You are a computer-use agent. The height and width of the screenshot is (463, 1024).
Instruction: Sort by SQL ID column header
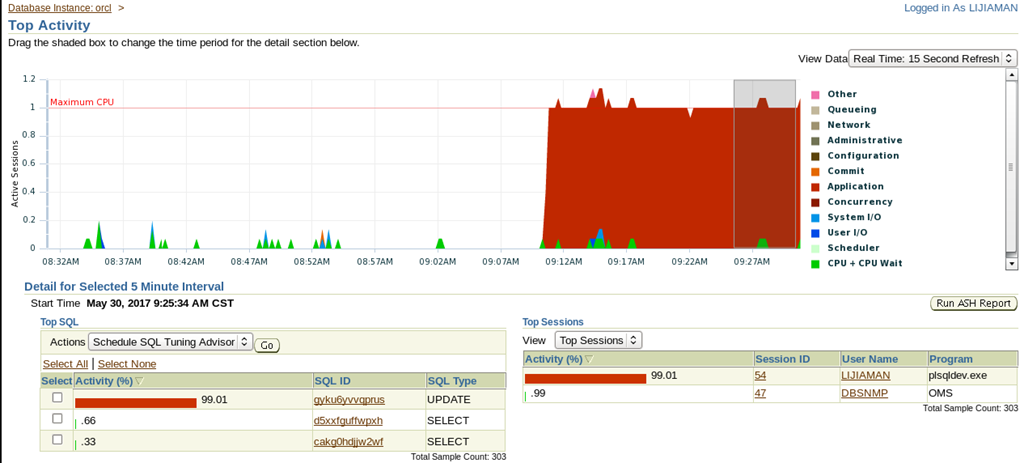coord(333,381)
